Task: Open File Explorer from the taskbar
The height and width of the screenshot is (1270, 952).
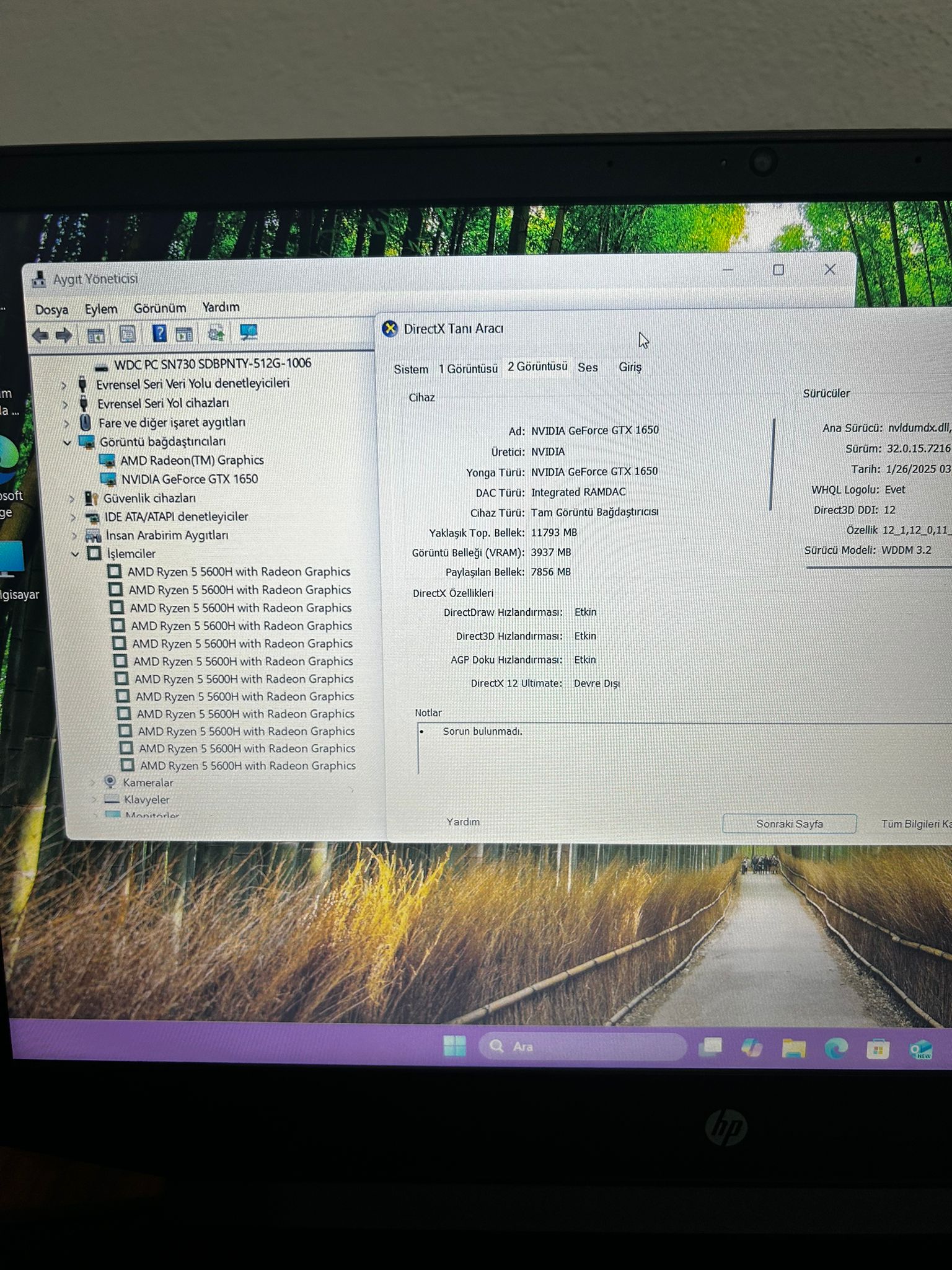Action: tap(793, 1048)
